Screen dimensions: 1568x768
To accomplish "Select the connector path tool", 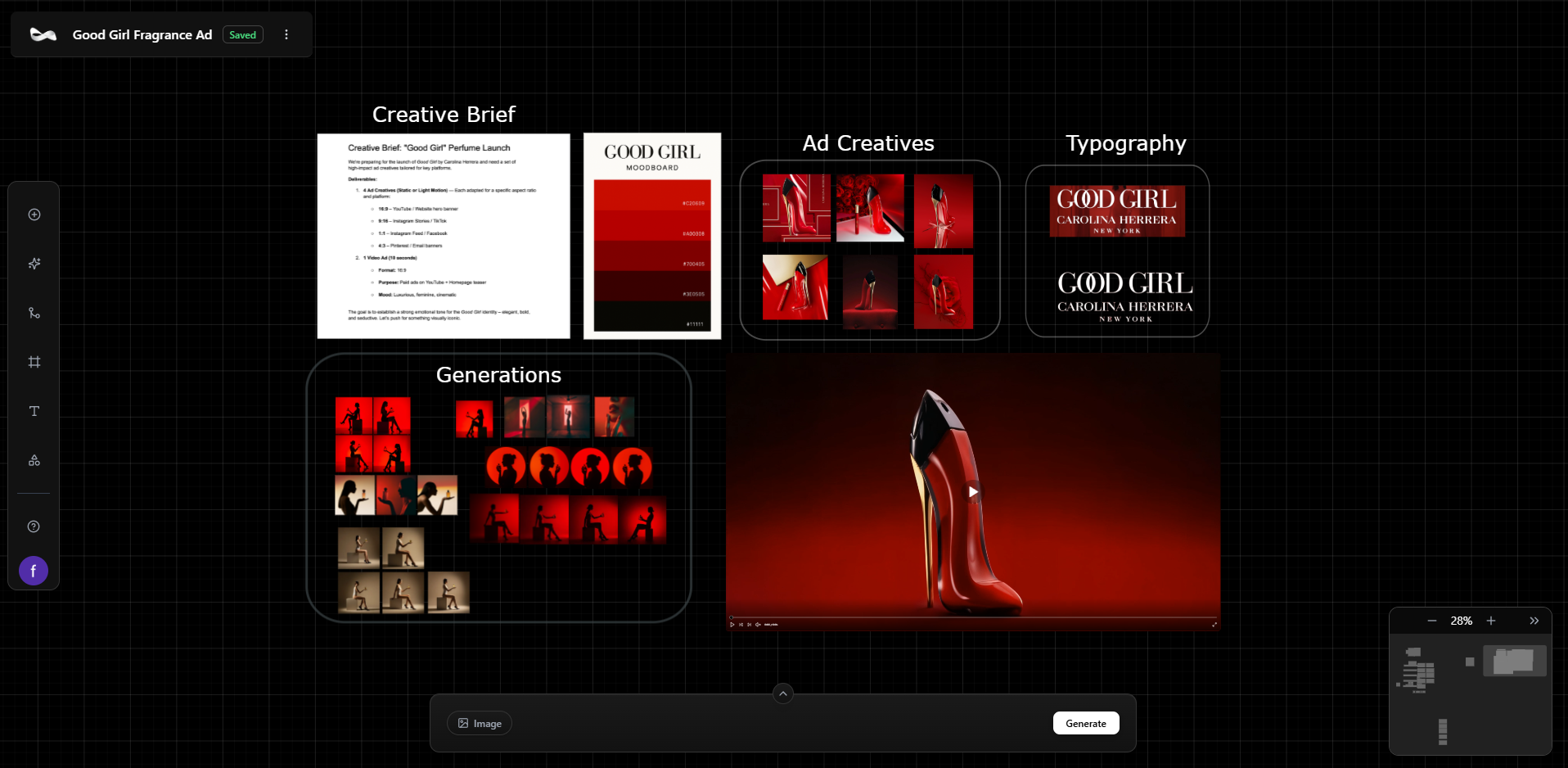I will [x=34, y=313].
